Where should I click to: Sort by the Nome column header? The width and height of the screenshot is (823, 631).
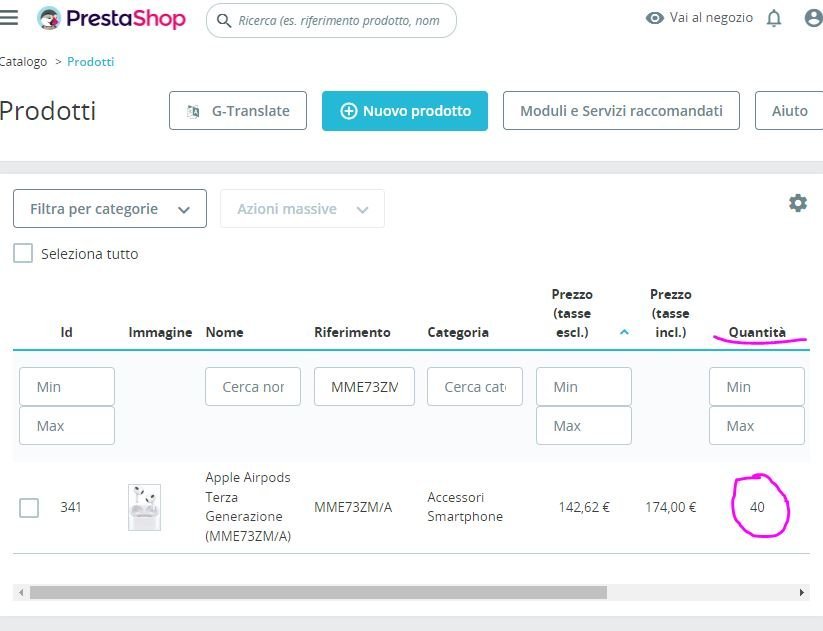[225, 332]
